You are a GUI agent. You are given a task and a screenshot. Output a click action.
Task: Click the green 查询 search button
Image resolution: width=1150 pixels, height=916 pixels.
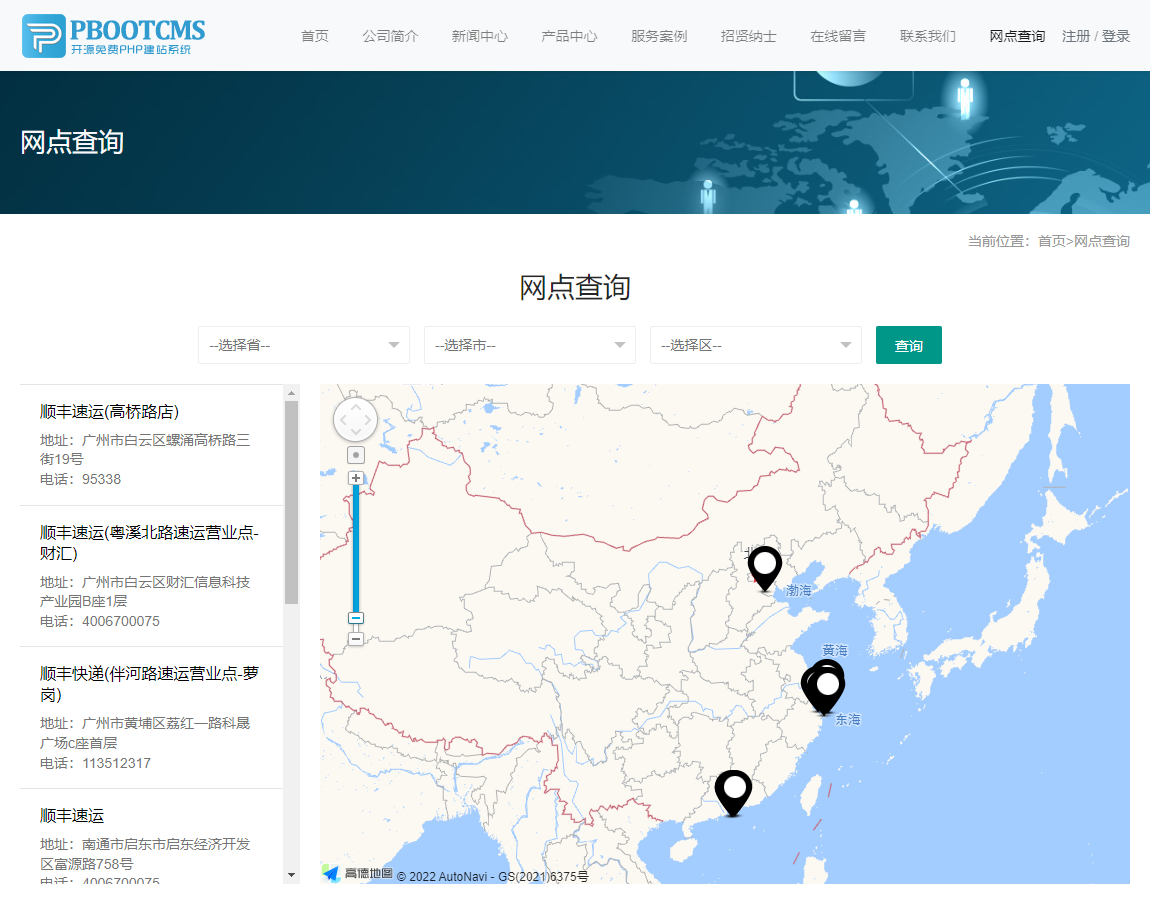tap(908, 344)
